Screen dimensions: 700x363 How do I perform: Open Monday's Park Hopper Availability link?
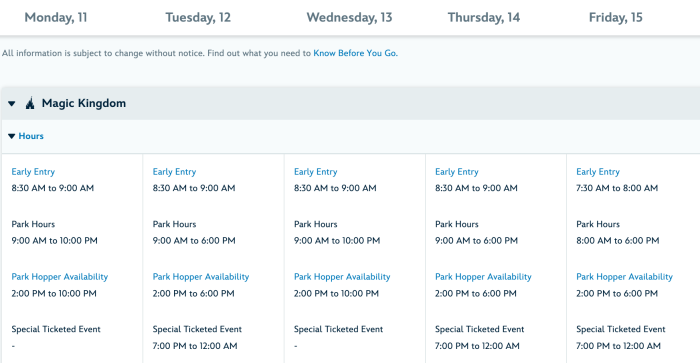click(60, 277)
